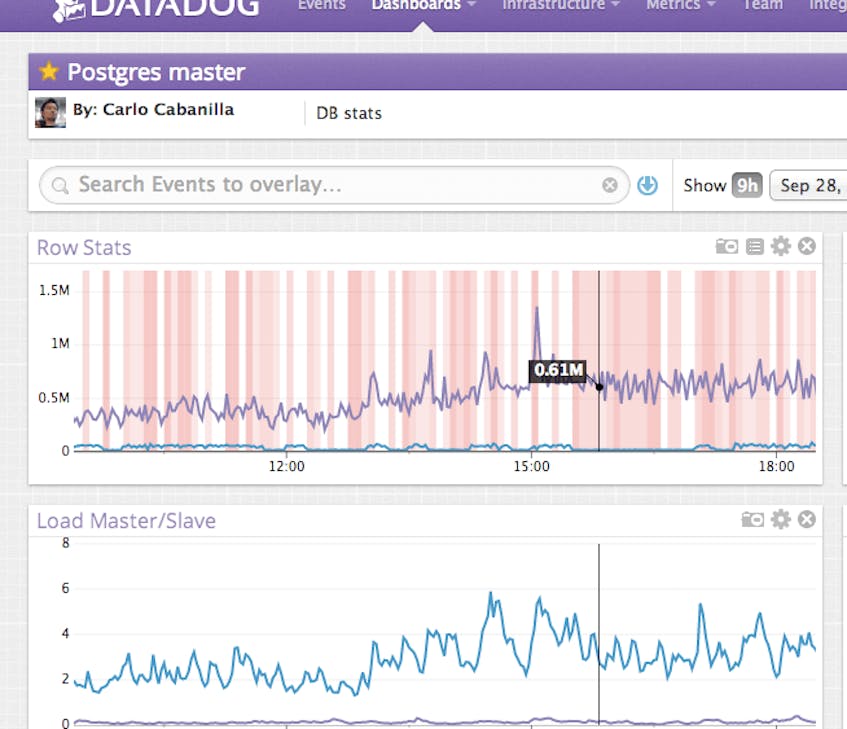Switch to the Events menu item
This screenshot has width=847, height=729.
coord(321,5)
